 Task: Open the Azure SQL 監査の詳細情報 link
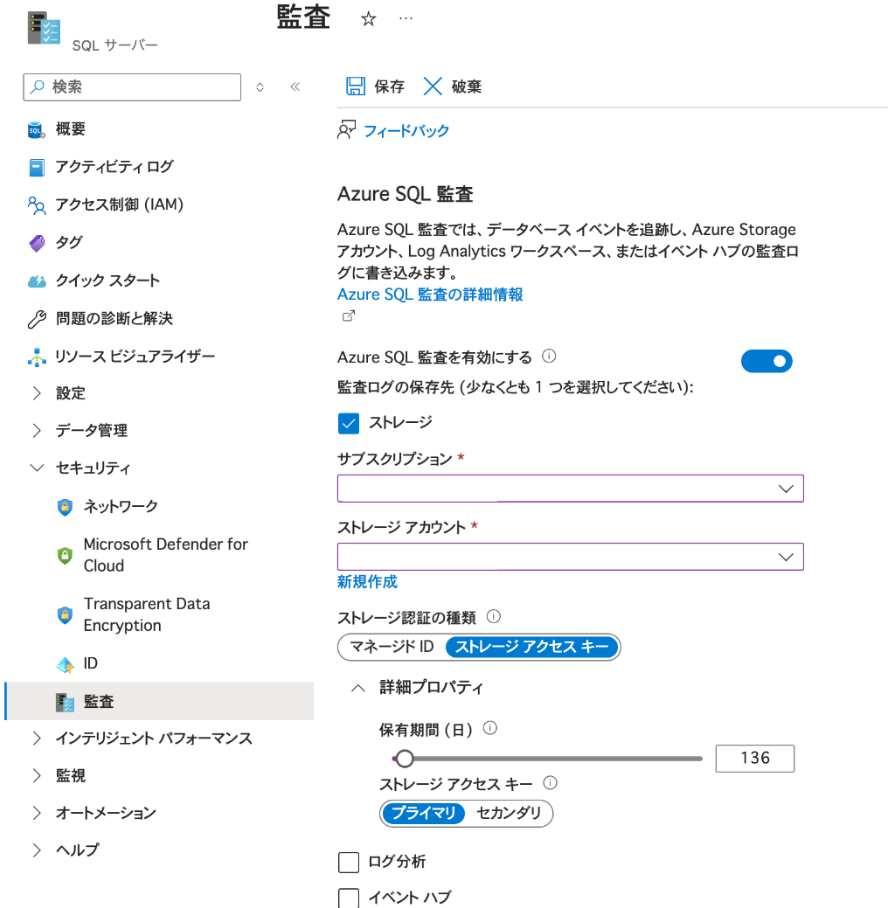pos(430,294)
